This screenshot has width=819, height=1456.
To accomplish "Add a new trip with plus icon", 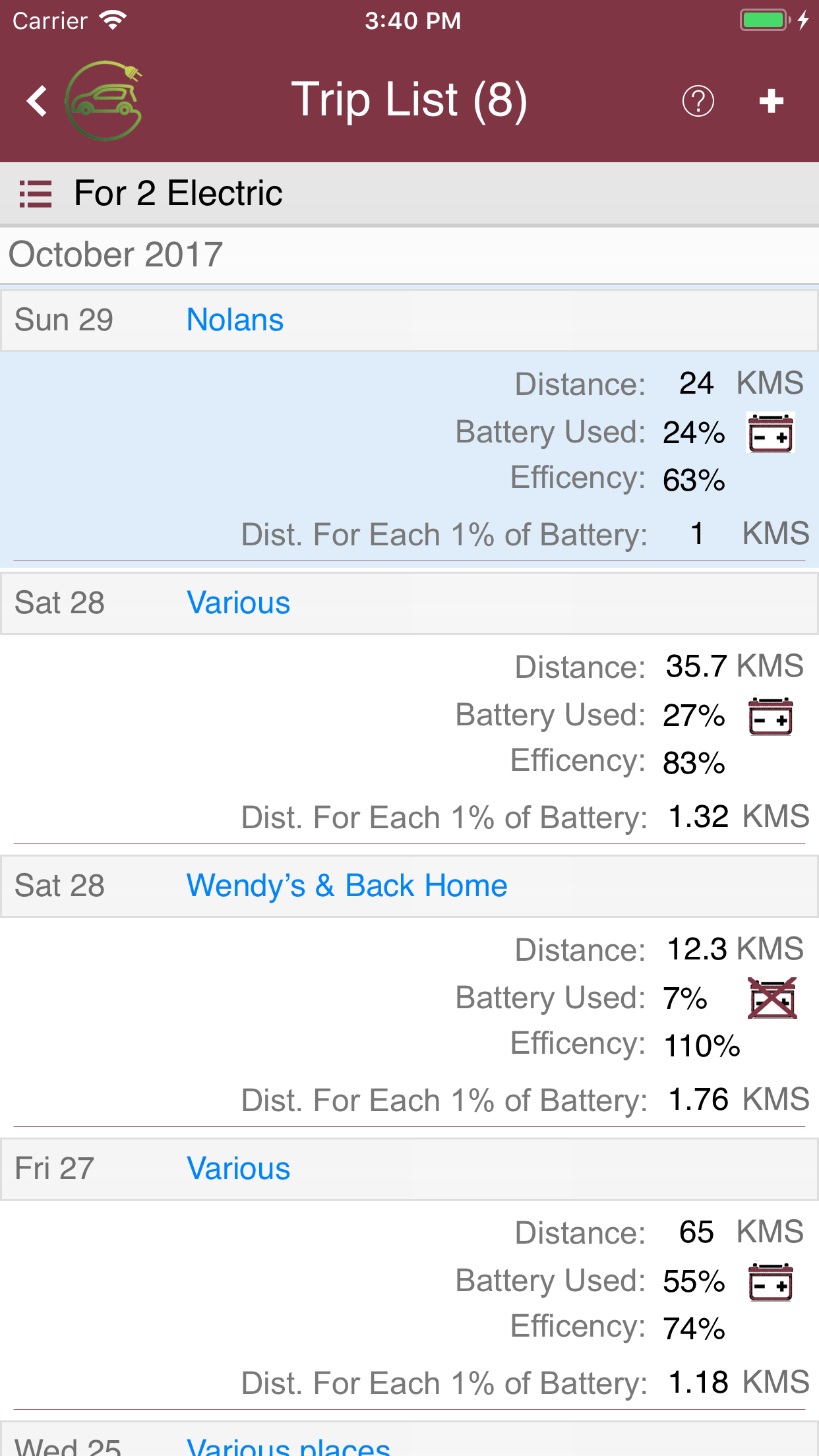I will click(771, 101).
